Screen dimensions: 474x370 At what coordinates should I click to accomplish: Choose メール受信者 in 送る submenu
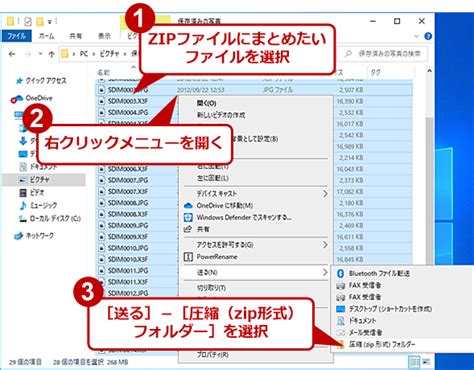tap(365, 333)
